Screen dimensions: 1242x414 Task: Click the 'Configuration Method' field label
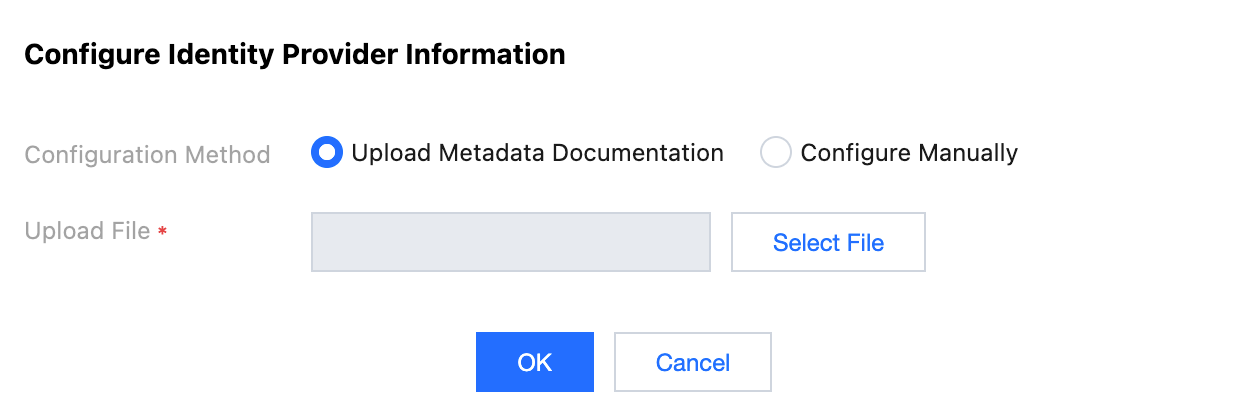[147, 155]
